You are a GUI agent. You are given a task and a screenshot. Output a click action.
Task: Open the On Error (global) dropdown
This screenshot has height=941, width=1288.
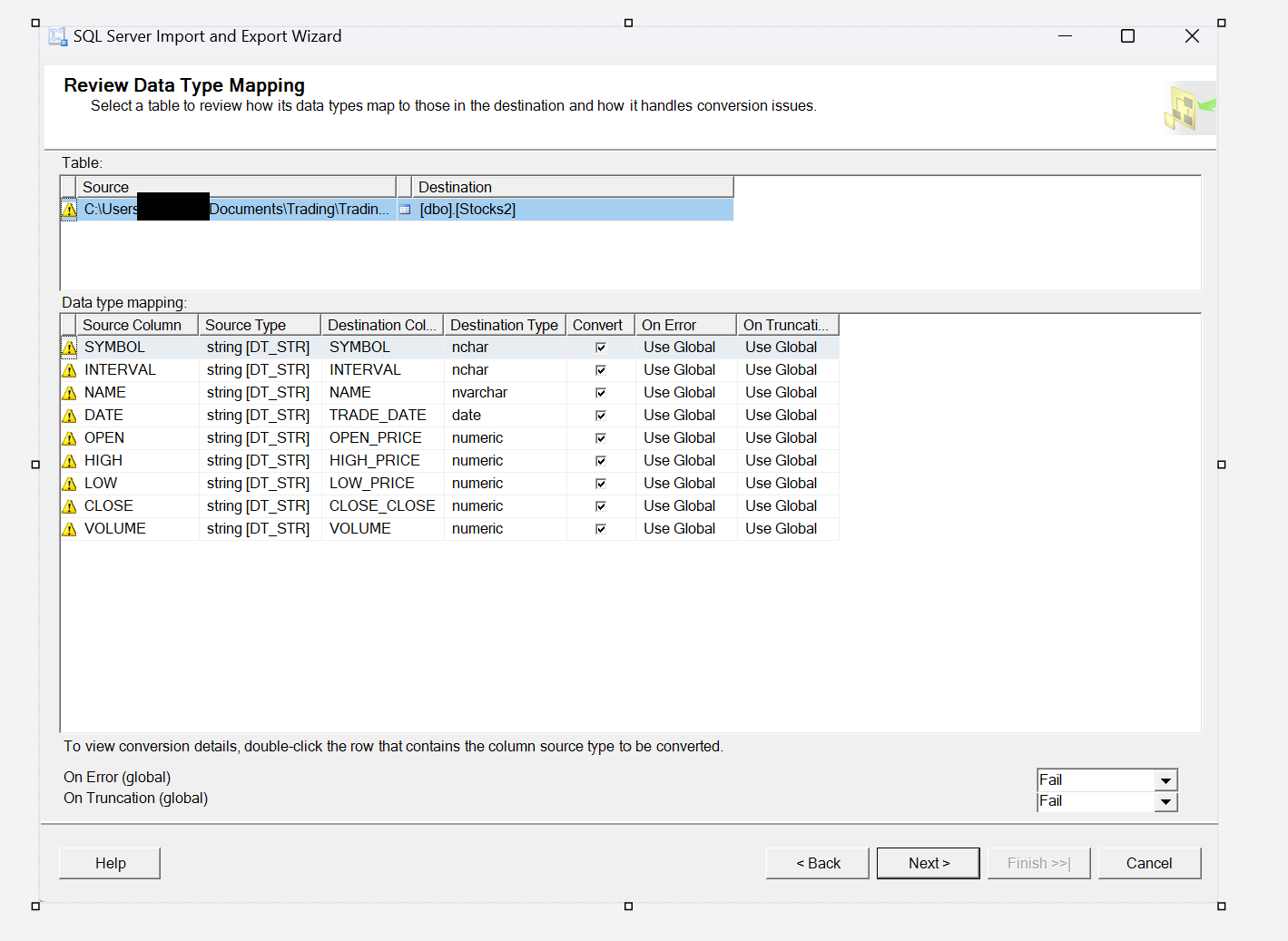click(x=1166, y=780)
